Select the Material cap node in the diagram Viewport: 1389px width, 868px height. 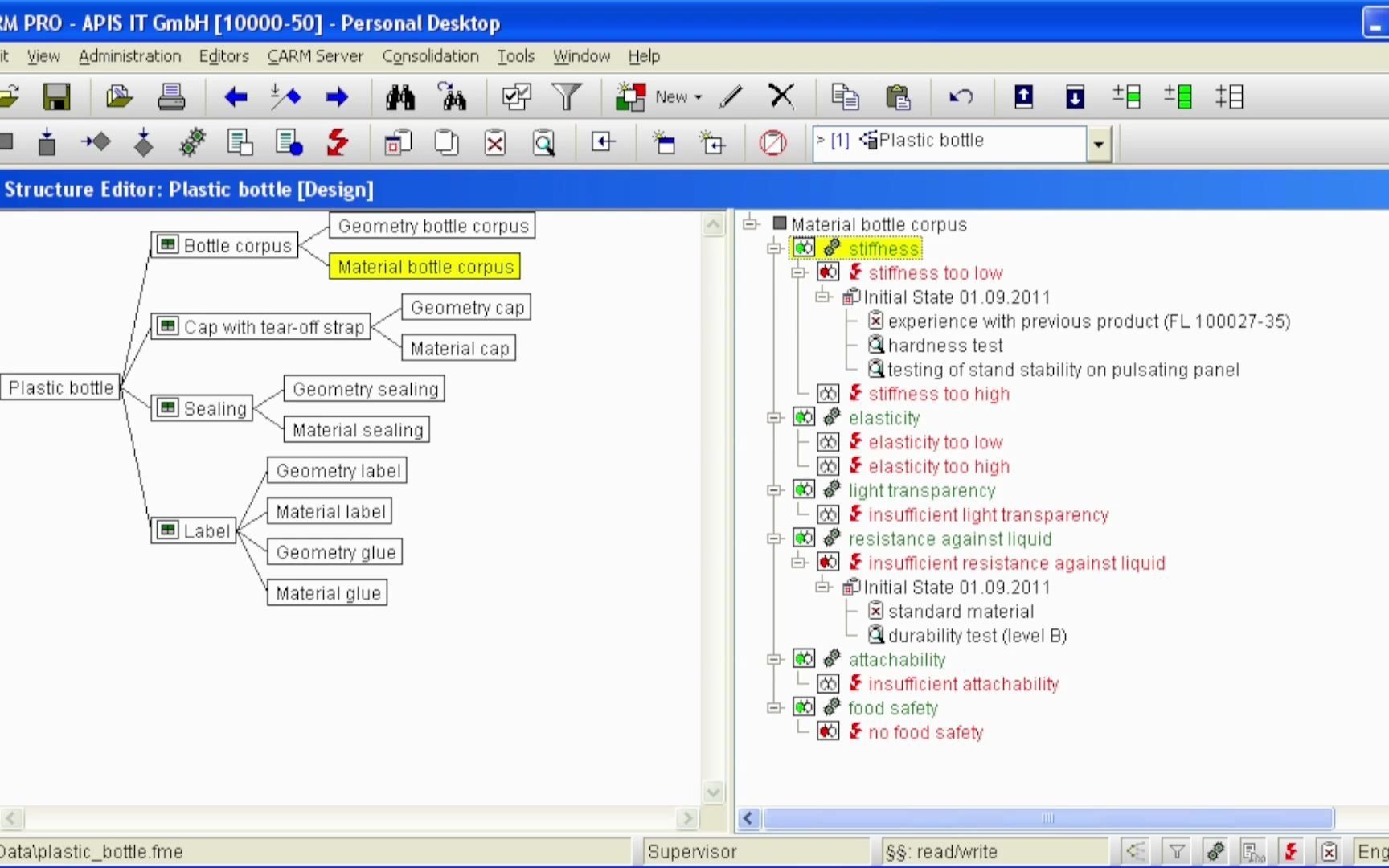tap(459, 347)
